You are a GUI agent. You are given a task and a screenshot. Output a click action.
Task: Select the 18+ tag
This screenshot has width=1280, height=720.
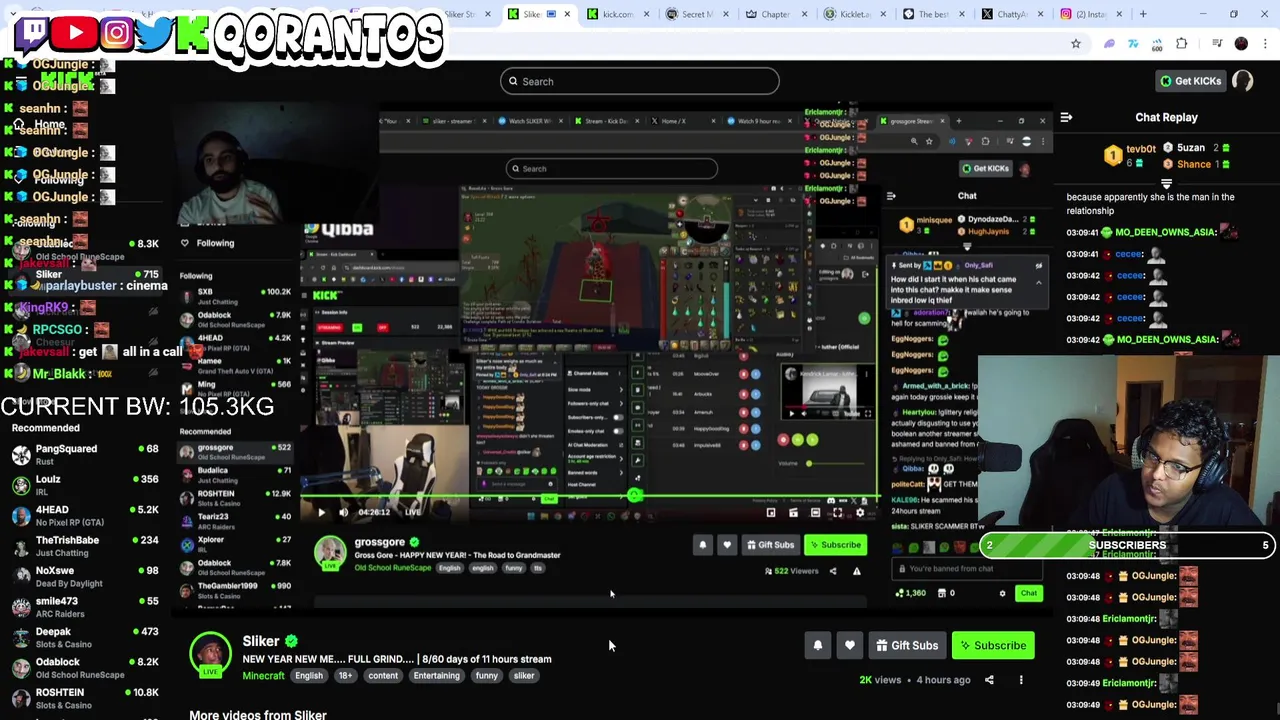344,676
